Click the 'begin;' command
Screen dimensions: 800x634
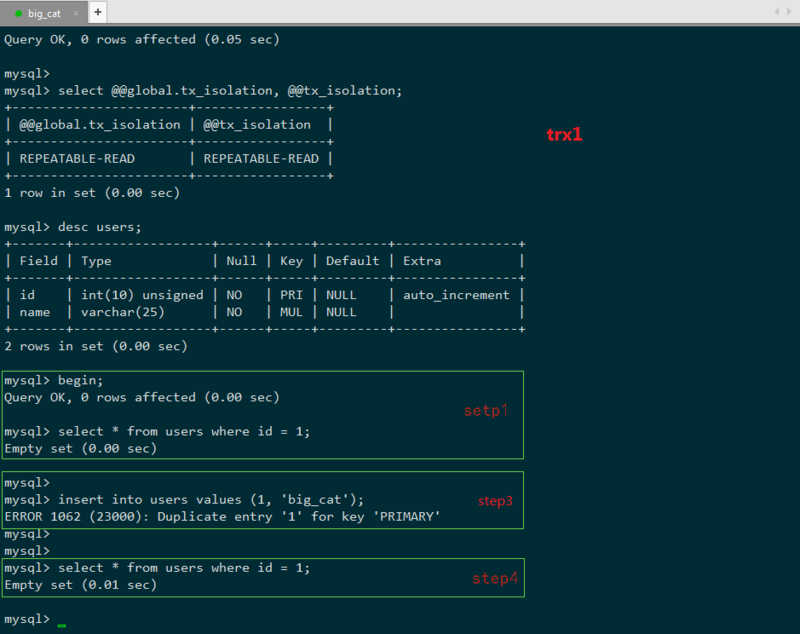81,381
